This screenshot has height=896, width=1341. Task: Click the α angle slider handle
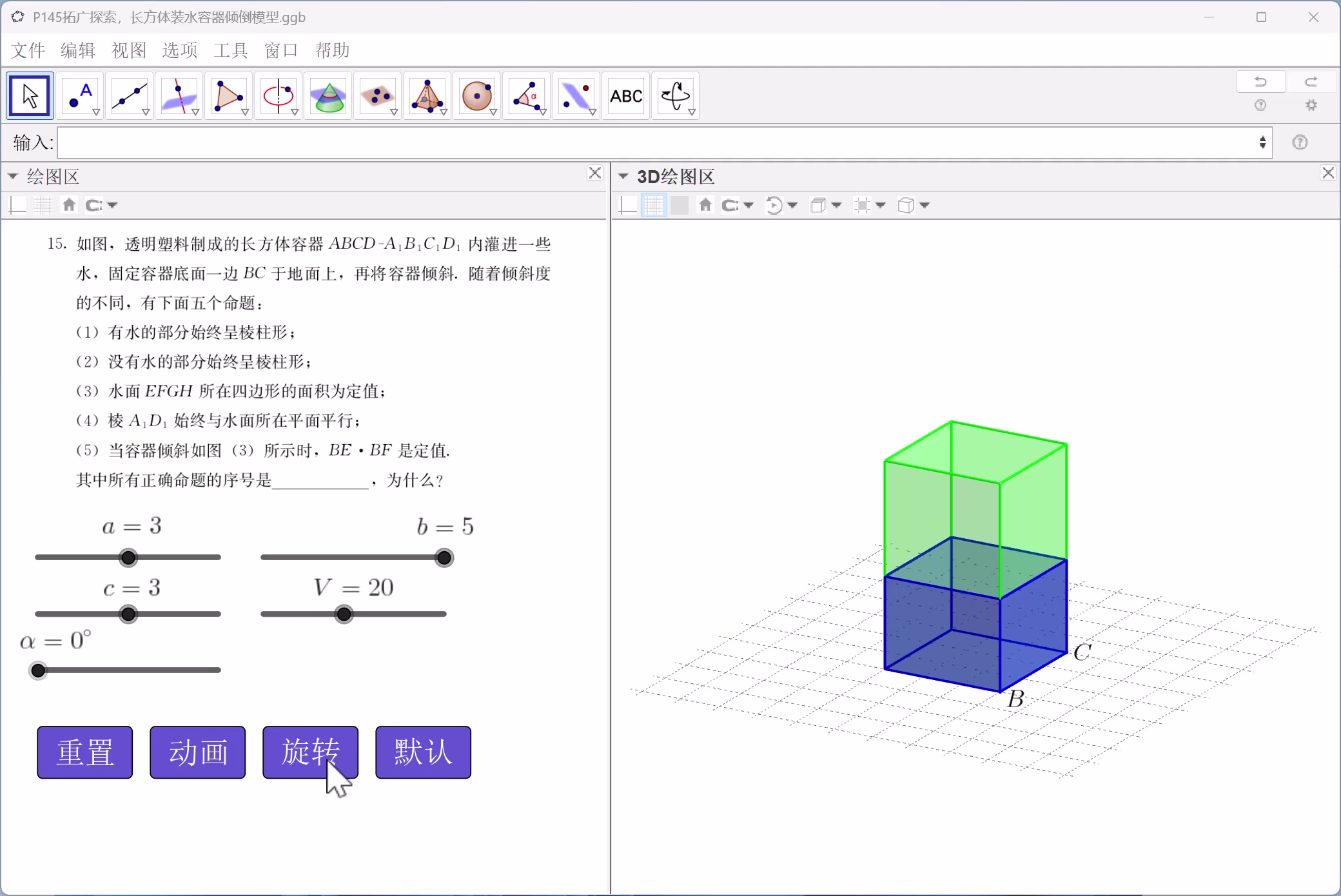pos(38,670)
